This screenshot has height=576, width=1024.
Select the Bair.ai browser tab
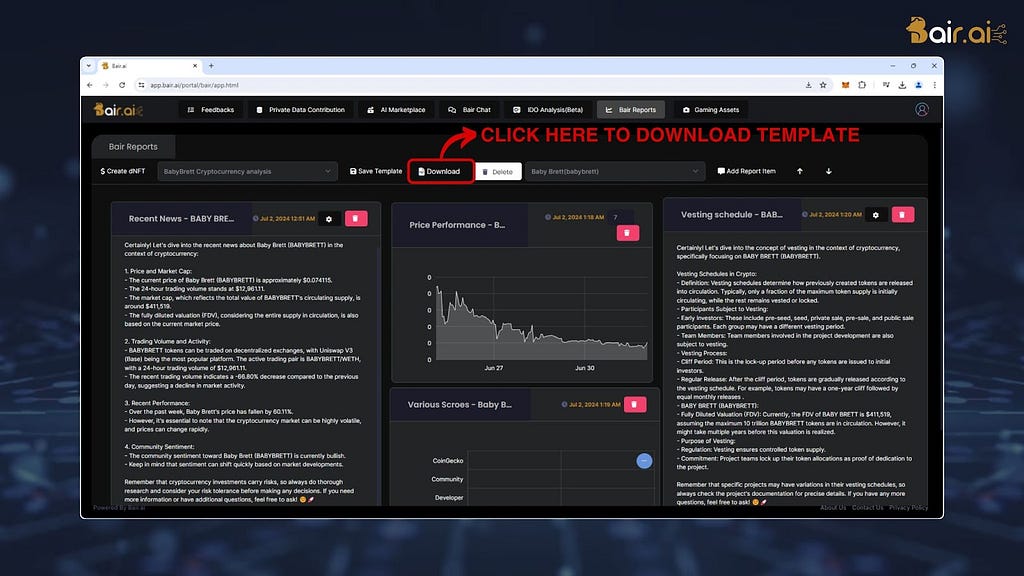pos(149,66)
